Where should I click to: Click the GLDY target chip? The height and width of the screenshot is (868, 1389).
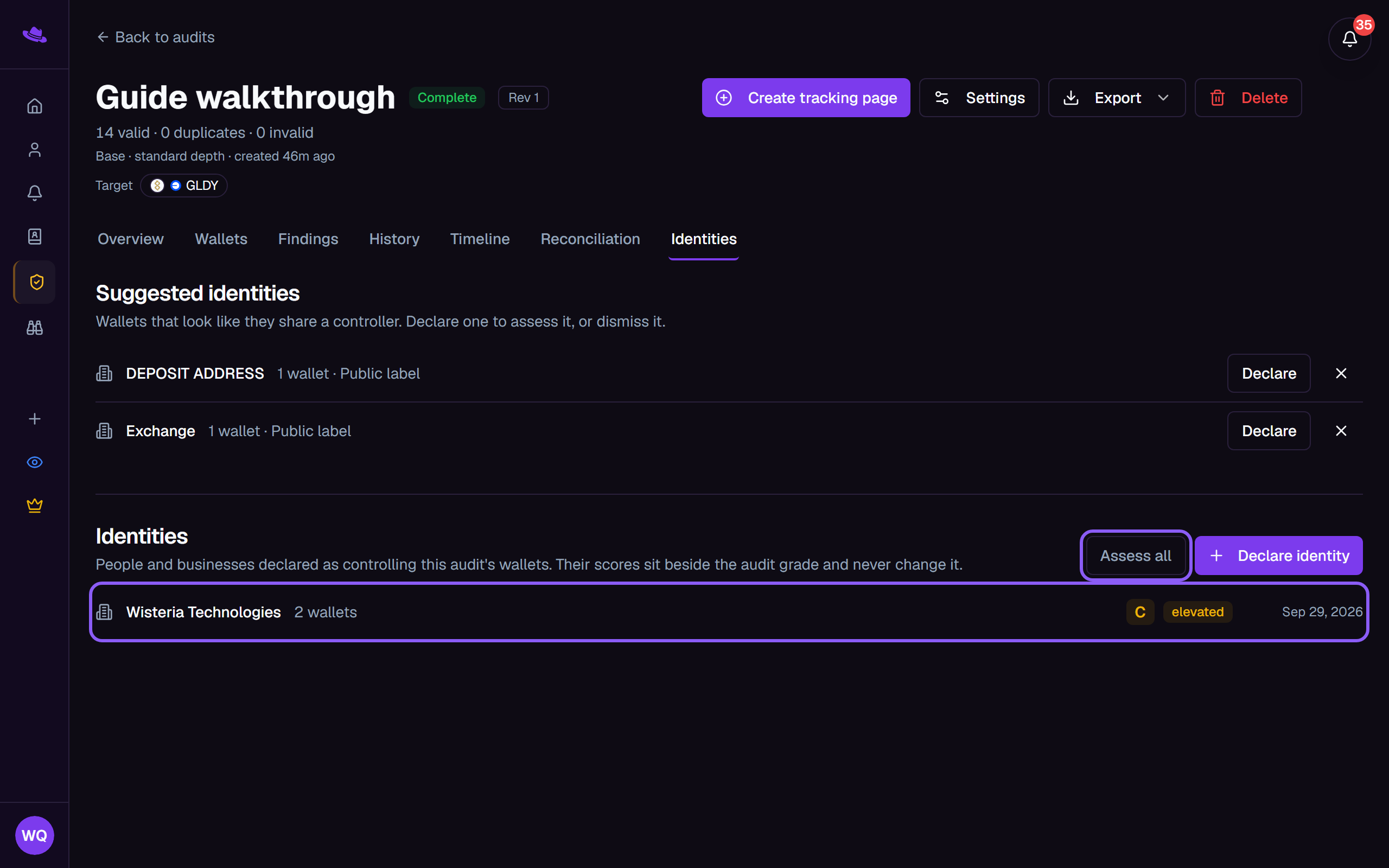[x=184, y=186]
